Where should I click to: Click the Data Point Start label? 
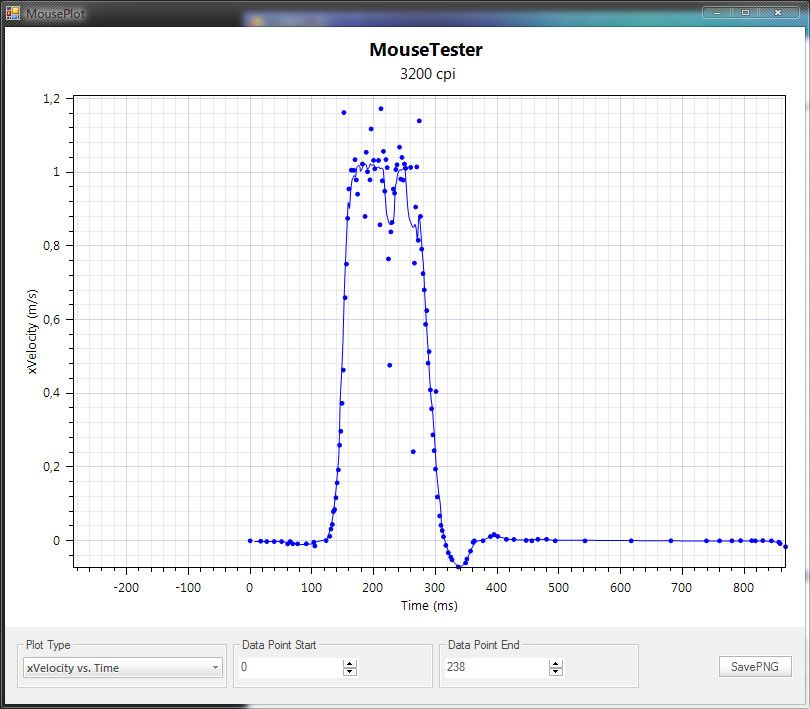pyautogui.click(x=279, y=645)
